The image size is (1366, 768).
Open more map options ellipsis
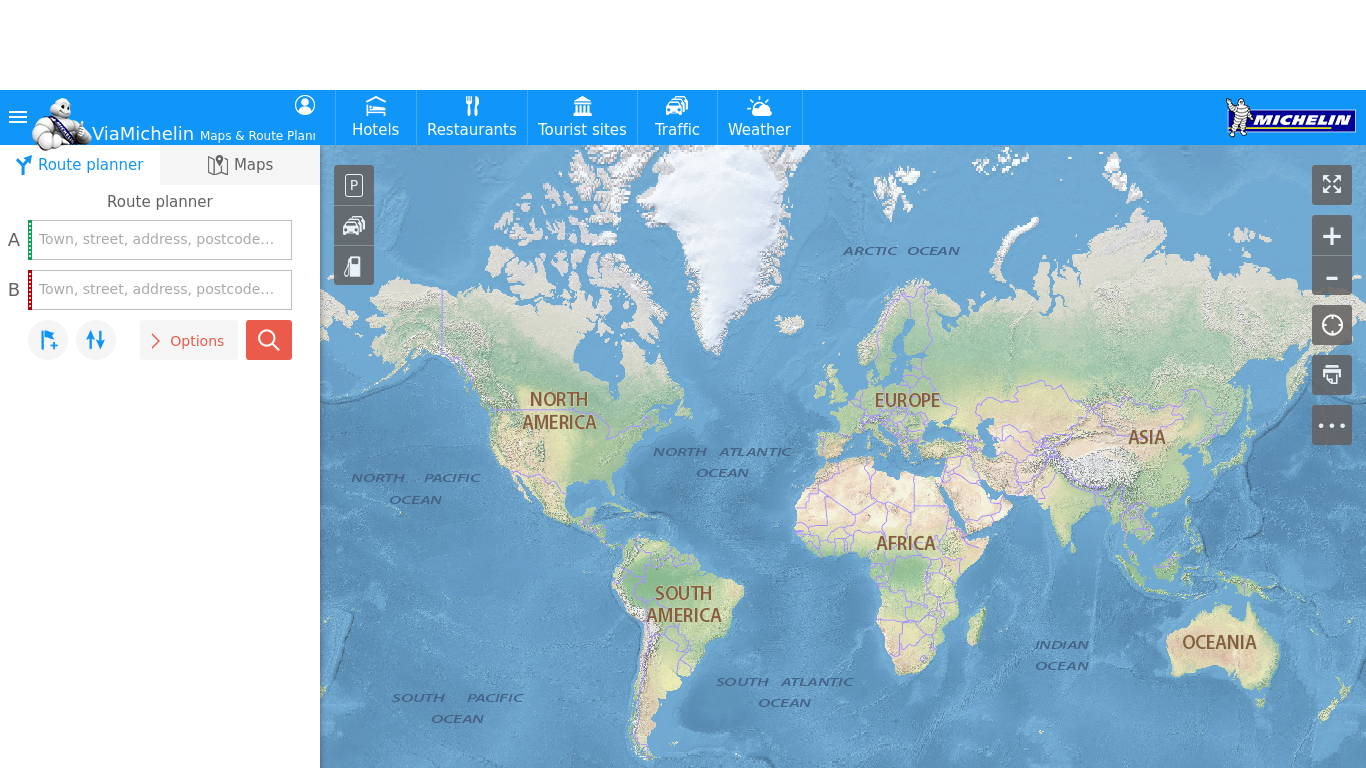1331,425
